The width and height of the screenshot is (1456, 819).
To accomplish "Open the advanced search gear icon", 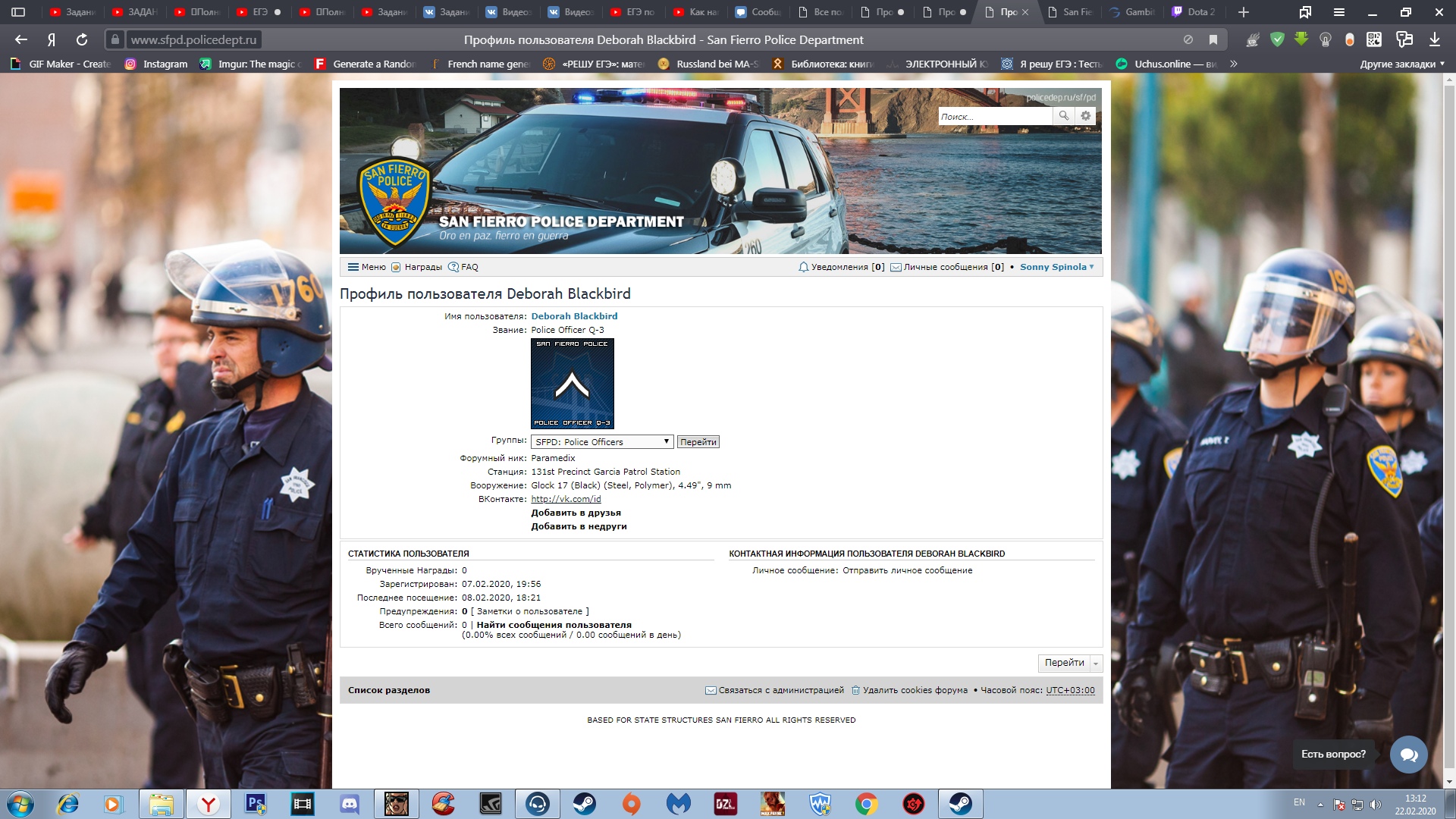I will tap(1085, 116).
